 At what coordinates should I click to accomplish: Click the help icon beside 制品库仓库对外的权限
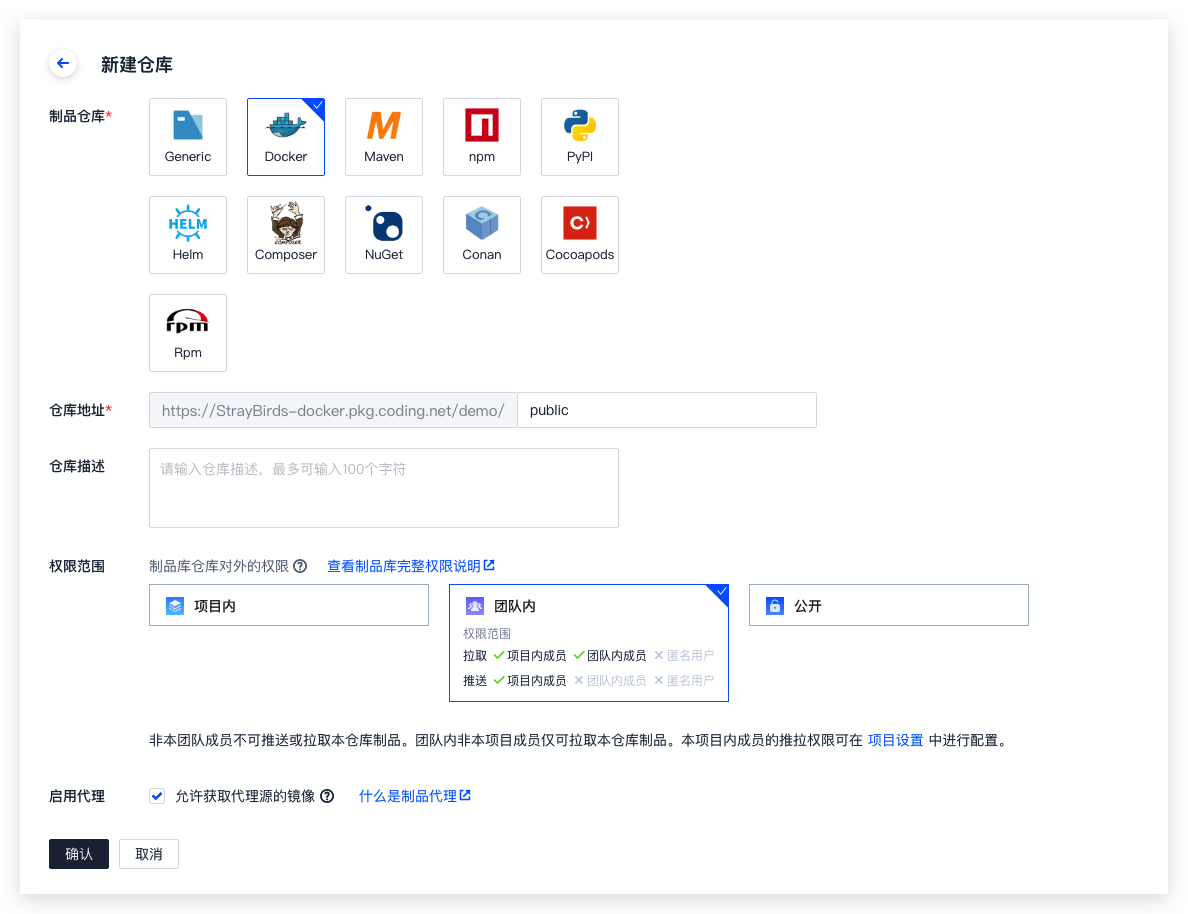click(300, 566)
